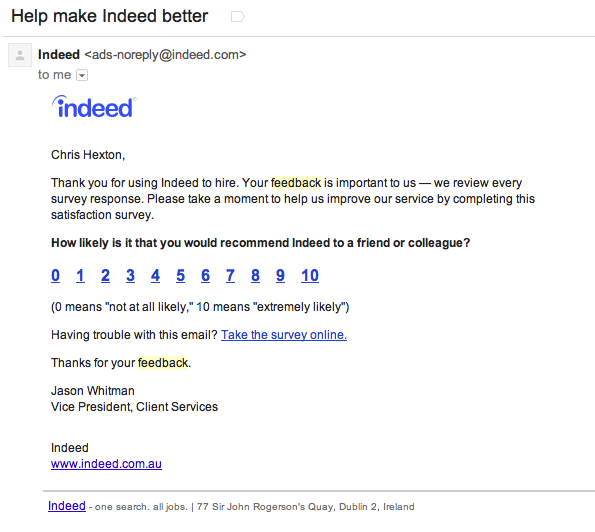Click the blue Indeed logo image
The width and height of the screenshot is (595, 532).
point(94,107)
